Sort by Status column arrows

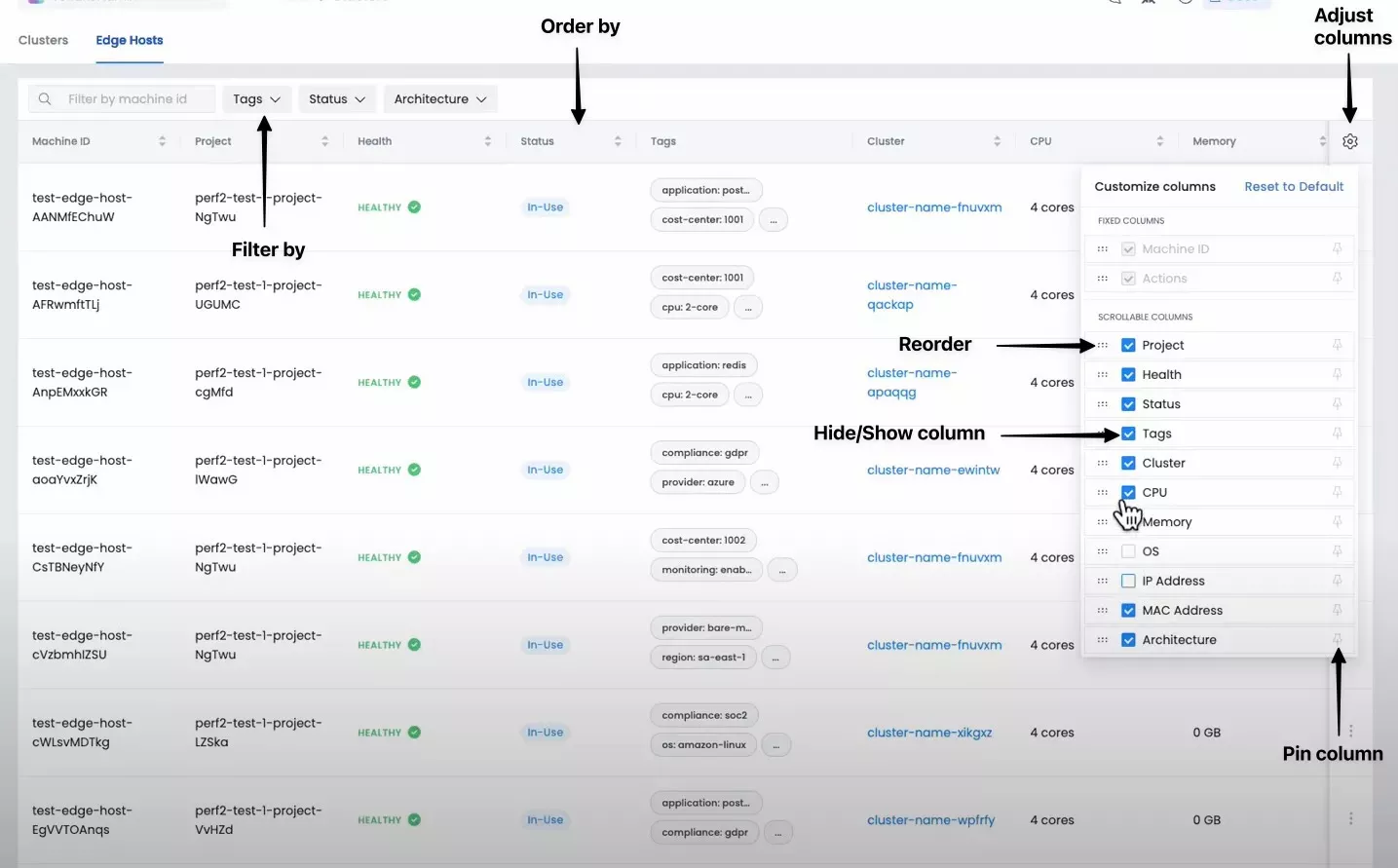pos(618,141)
